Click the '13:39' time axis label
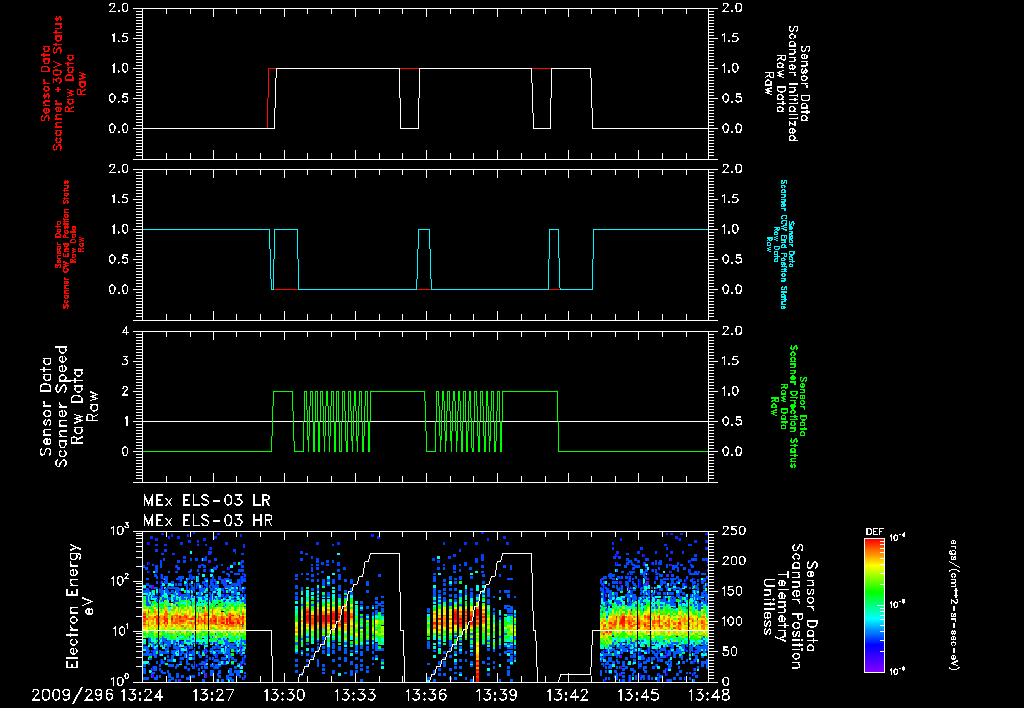Viewport: 1024px width, 708px height. pos(496,696)
